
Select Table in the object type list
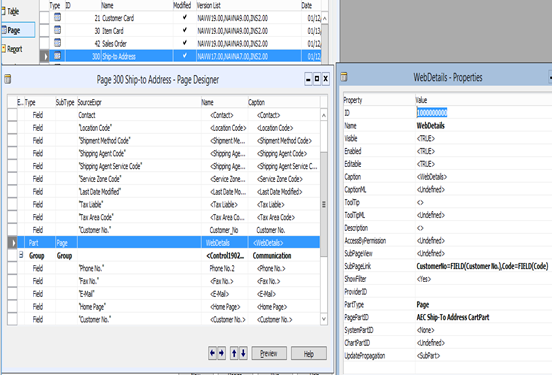click(x=13, y=11)
